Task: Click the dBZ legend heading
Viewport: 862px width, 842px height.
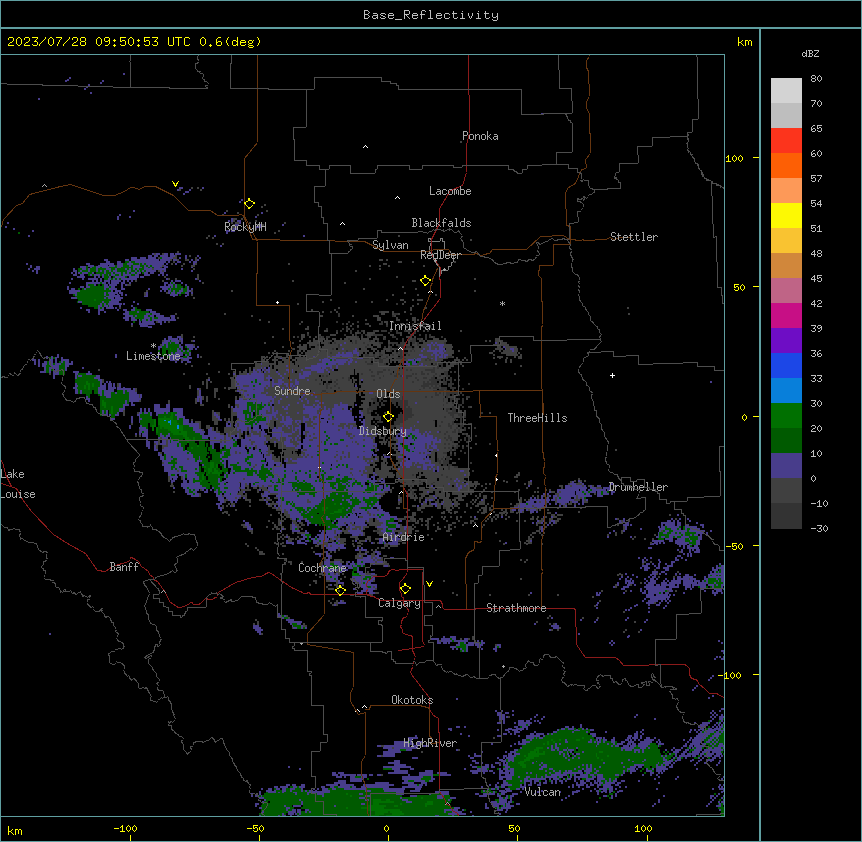Action: pos(810,54)
